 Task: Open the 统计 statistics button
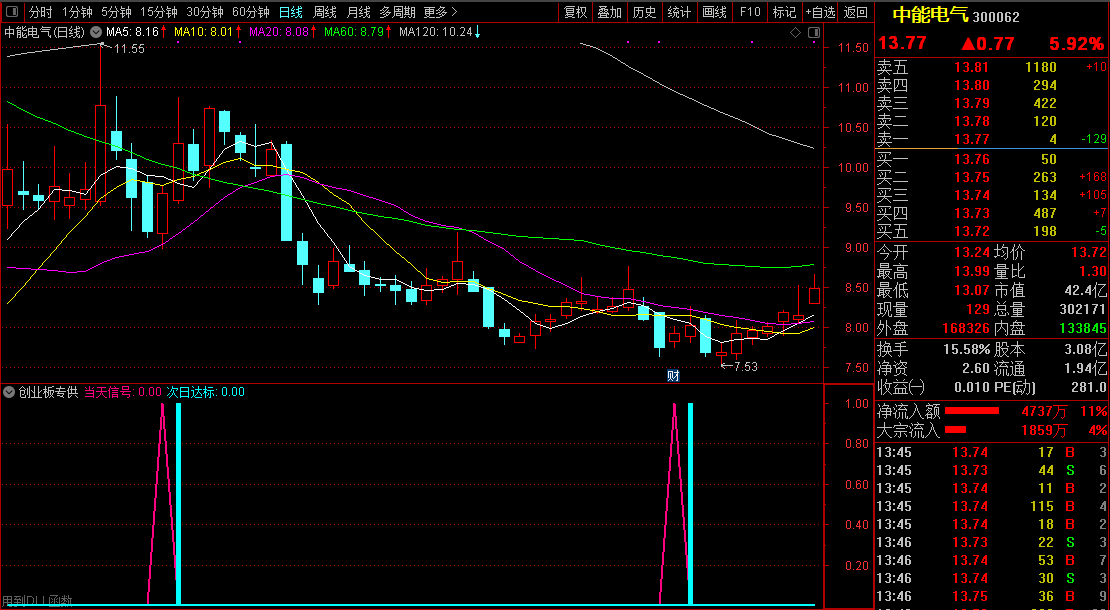[x=679, y=12]
